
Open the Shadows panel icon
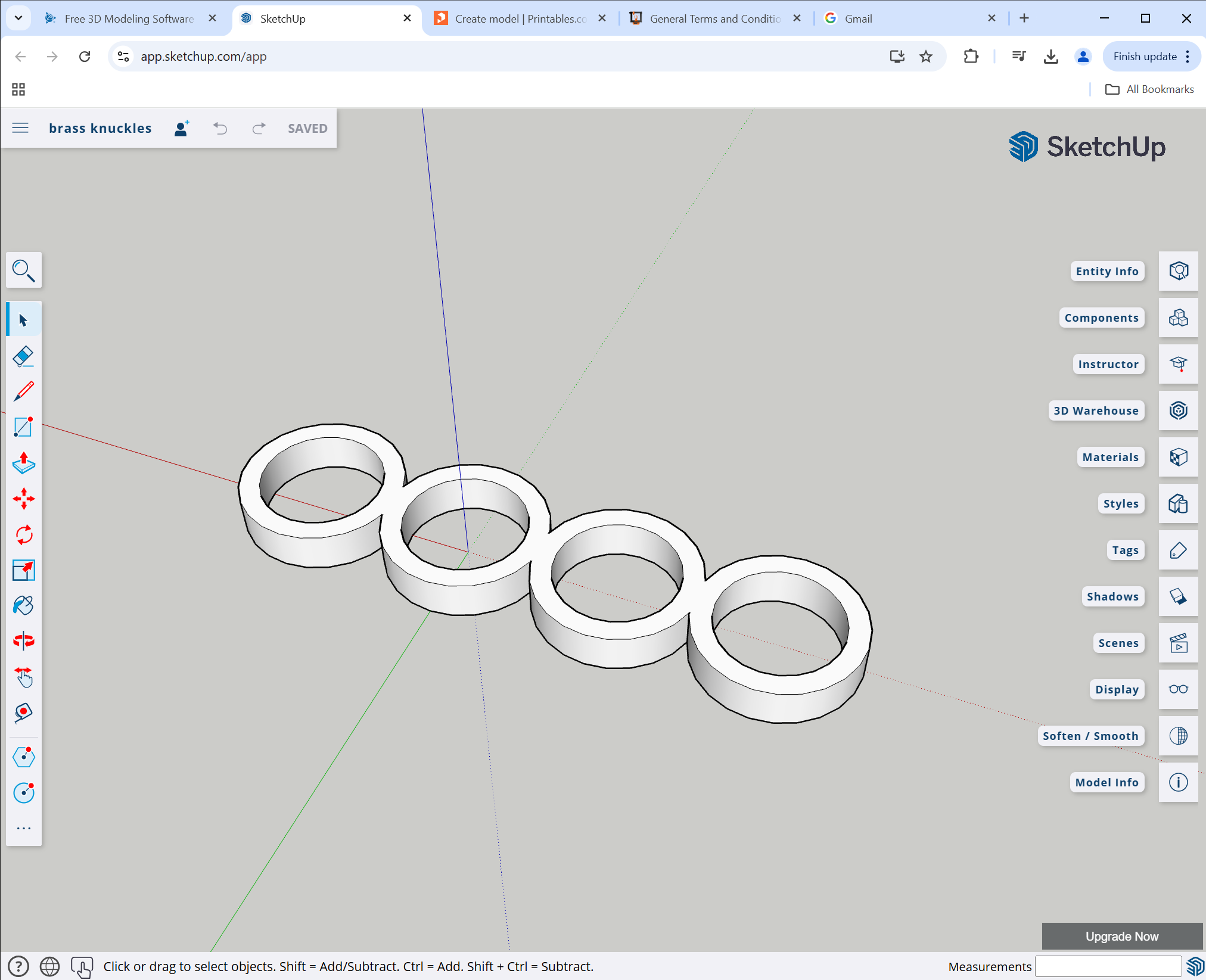[x=1178, y=596]
